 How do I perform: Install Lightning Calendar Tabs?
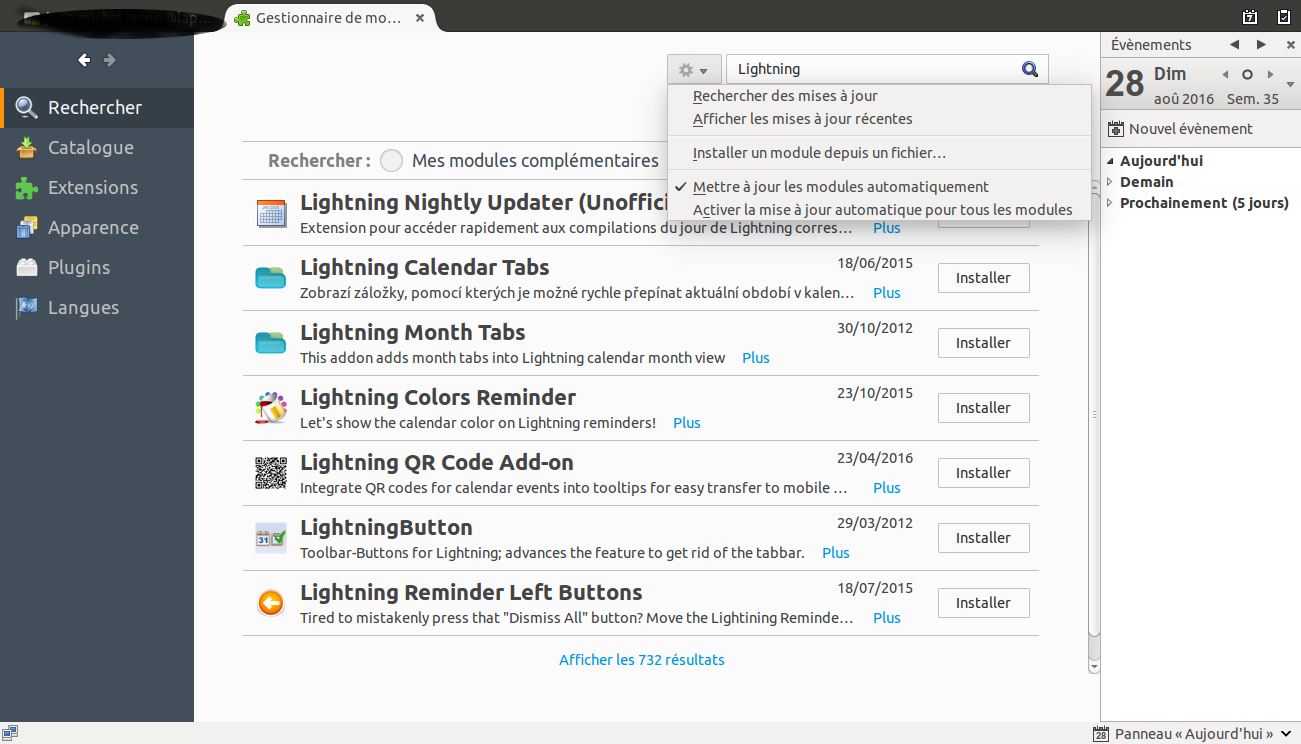[x=983, y=278]
